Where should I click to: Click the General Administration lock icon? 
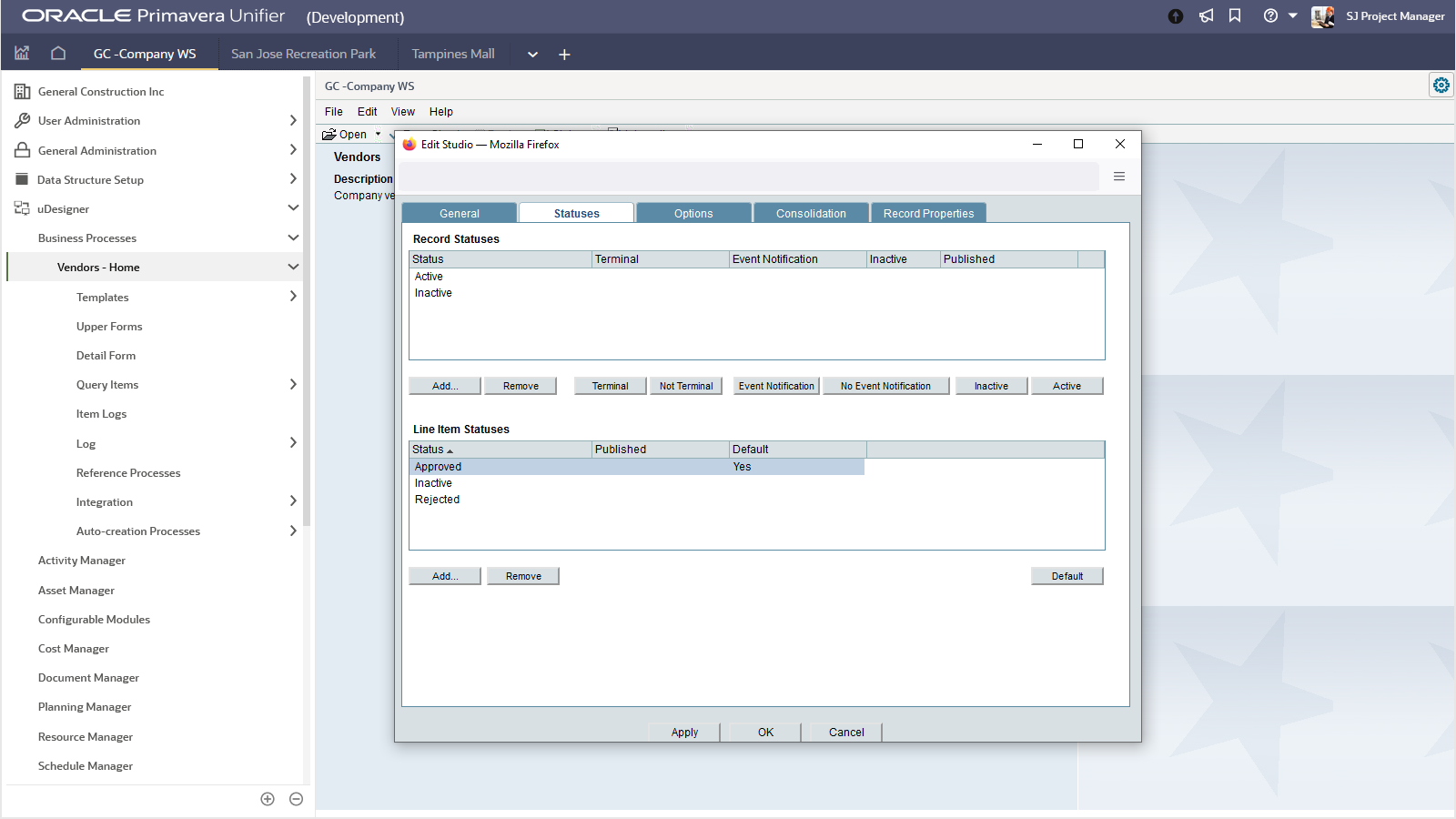pyautogui.click(x=22, y=150)
